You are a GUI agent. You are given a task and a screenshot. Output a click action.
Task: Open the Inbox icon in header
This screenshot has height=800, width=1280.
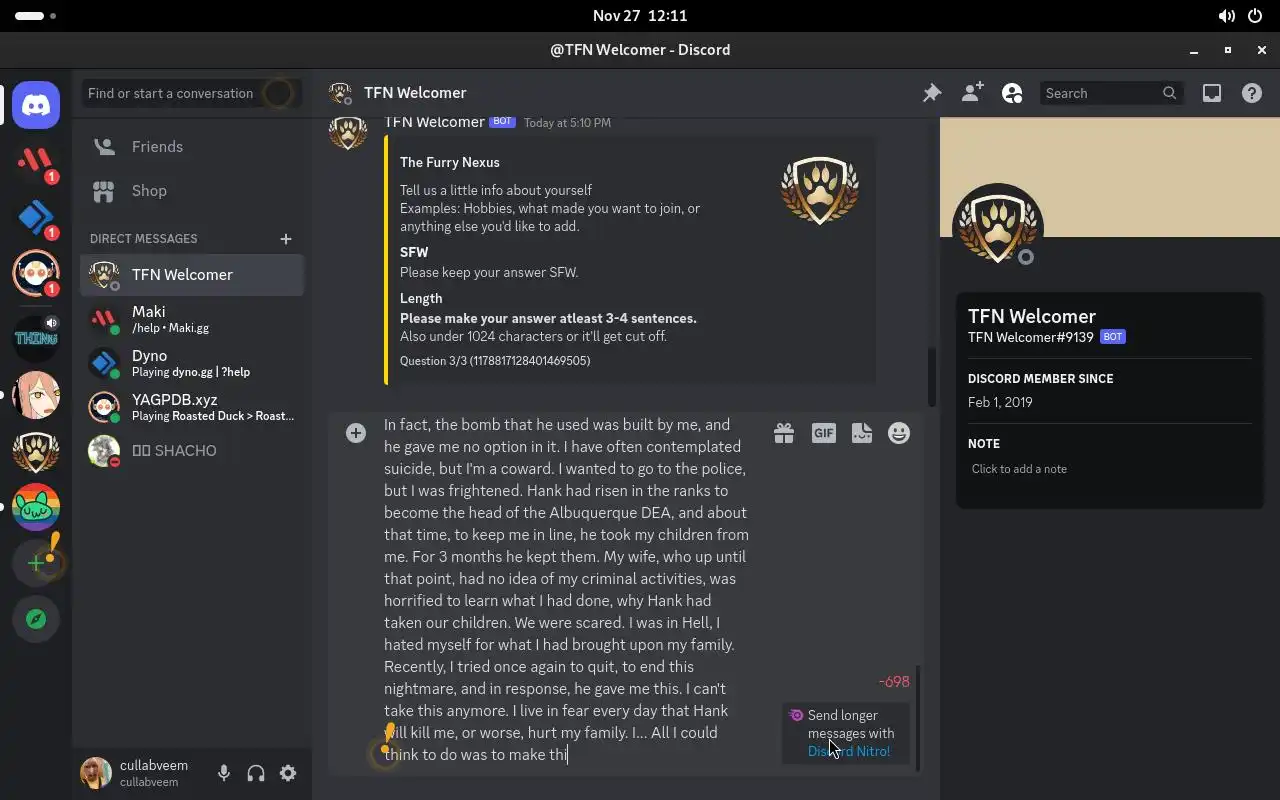[1212, 93]
